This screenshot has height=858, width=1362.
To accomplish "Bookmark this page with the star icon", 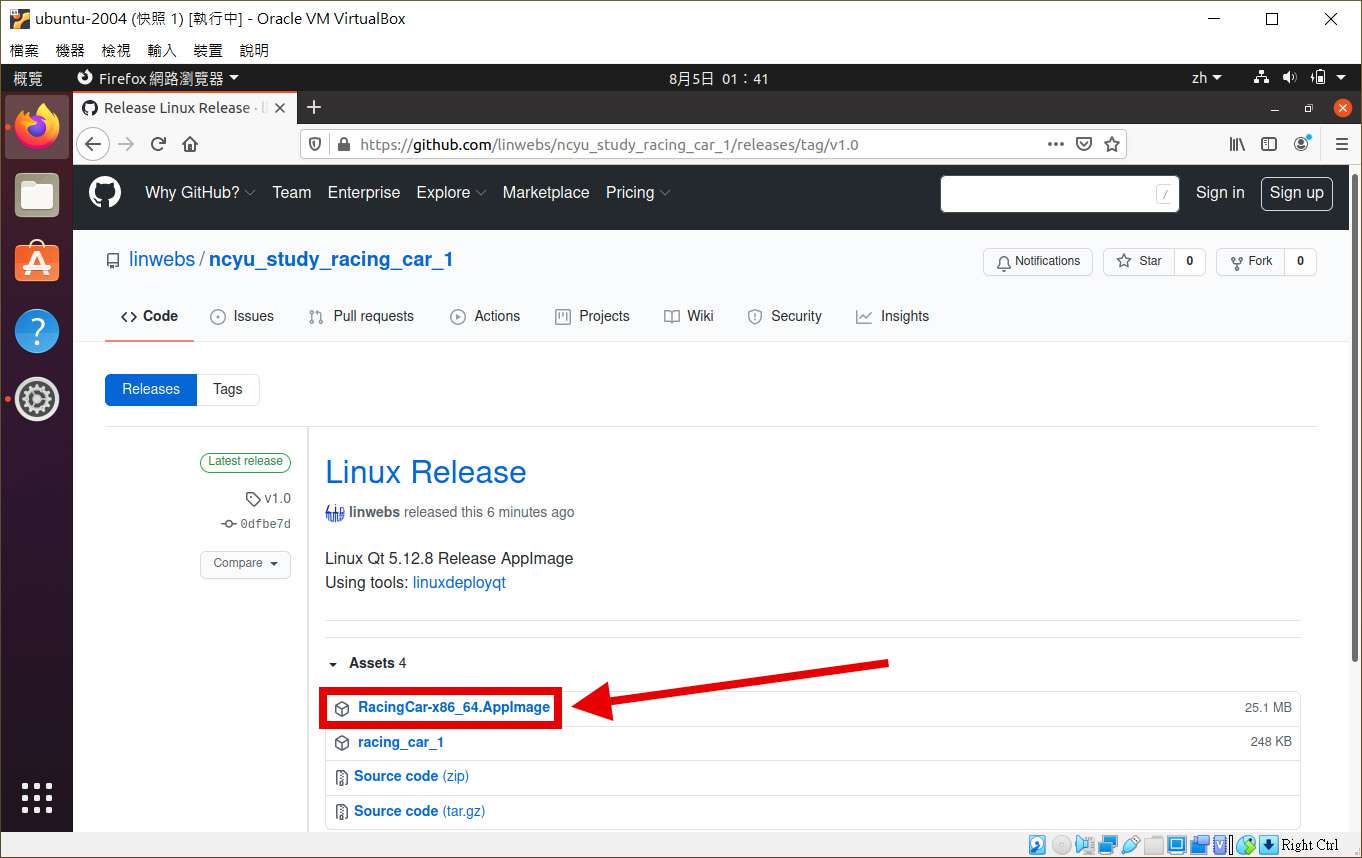I will click(1111, 144).
